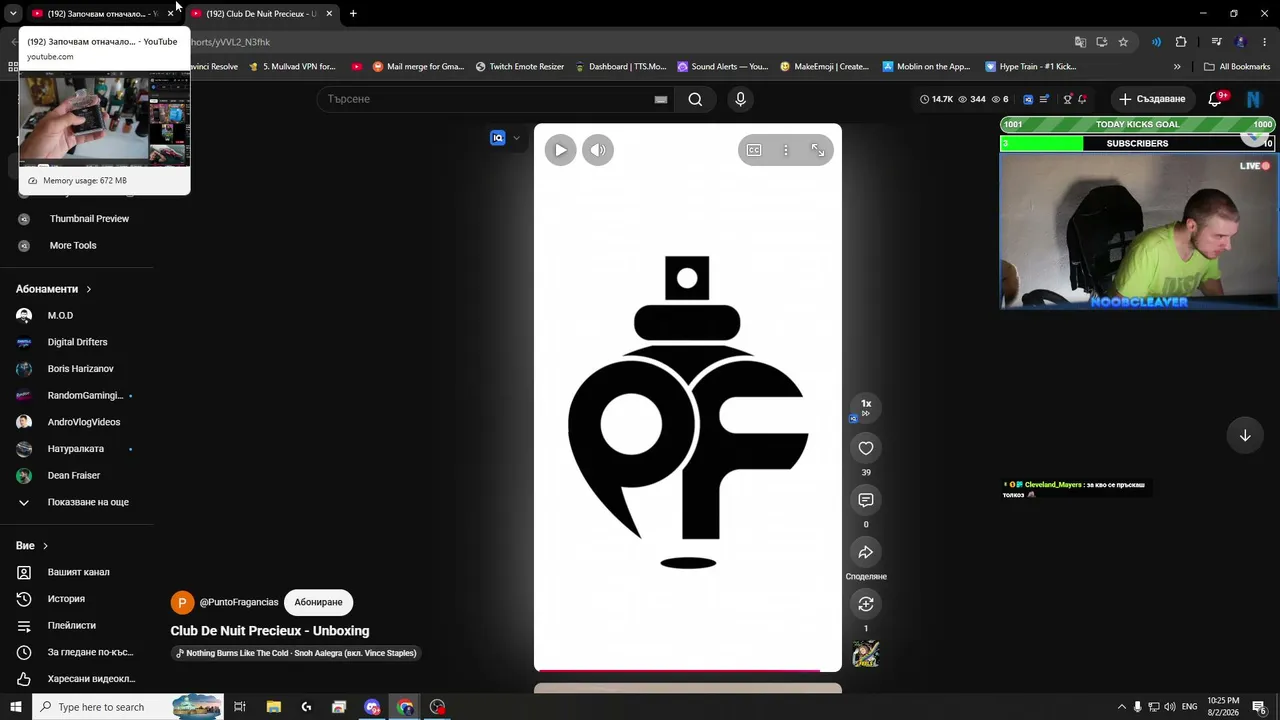Show hidden system tray icons
Viewport: 1280px width, 720px height.
pyautogui.click(x=1121, y=707)
